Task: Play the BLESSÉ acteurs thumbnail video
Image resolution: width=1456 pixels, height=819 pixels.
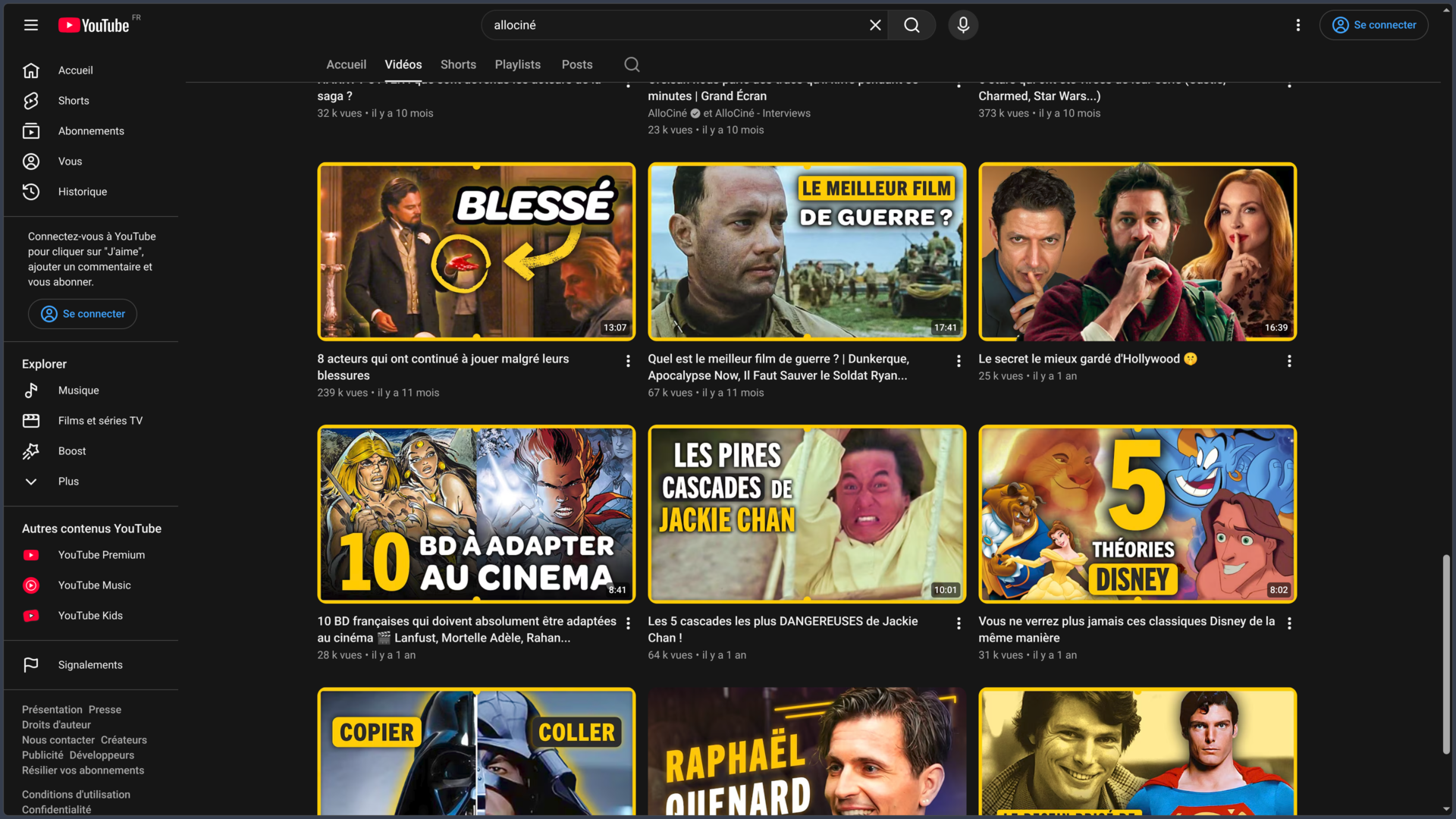Action: pyautogui.click(x=476, y=251)
